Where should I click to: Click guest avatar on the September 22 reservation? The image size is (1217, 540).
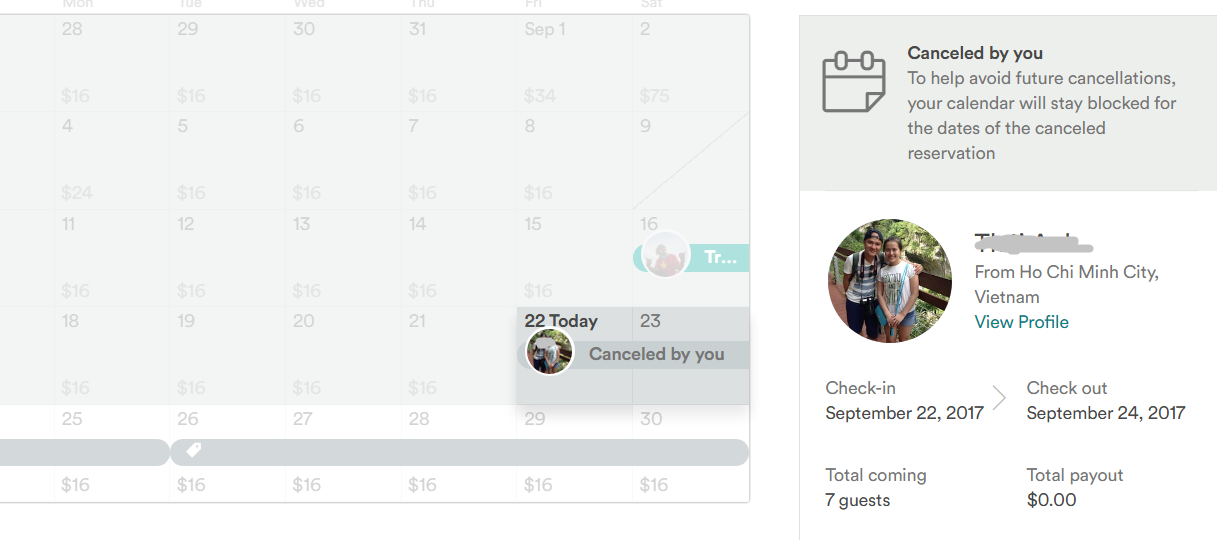[x=550, y=352]
